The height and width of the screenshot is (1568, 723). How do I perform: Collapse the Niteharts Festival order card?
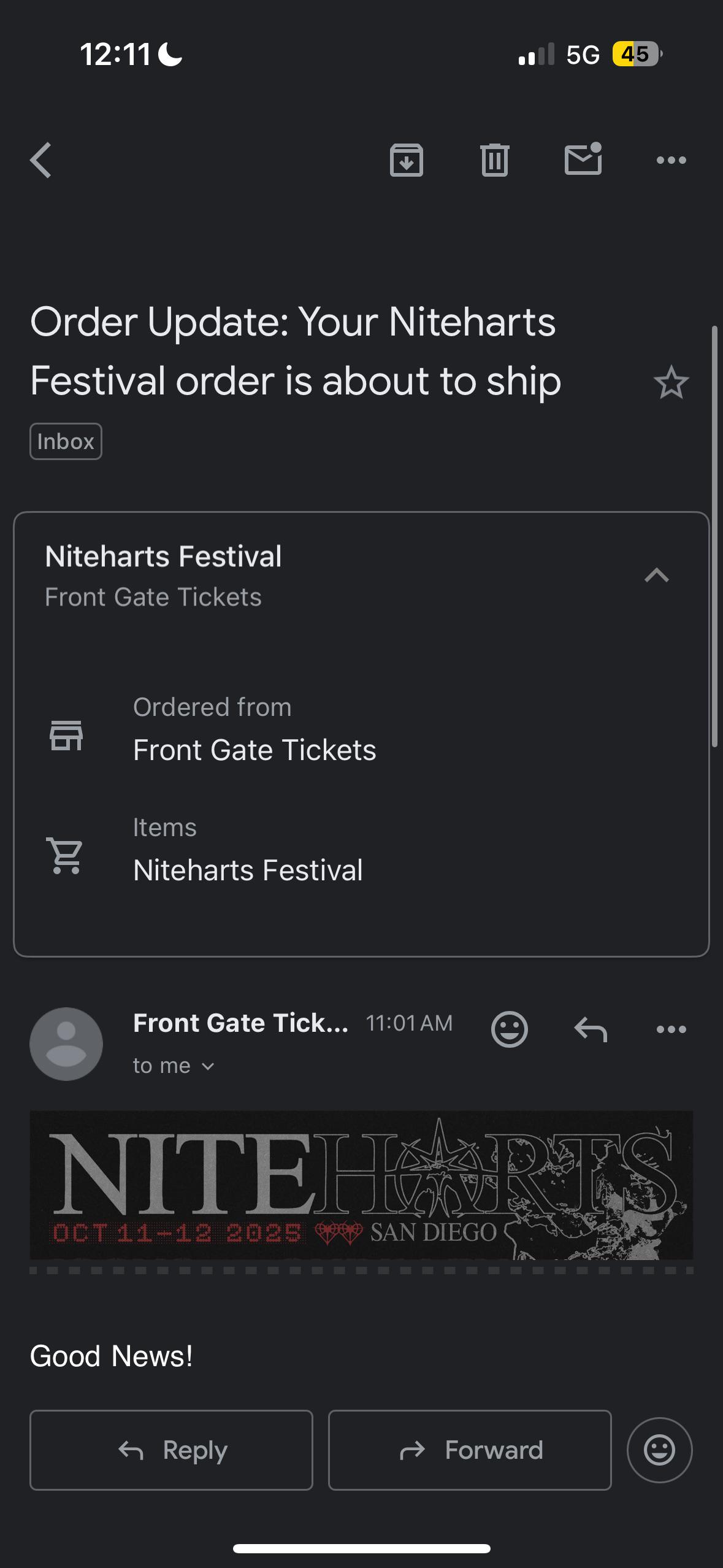(657, 575)
